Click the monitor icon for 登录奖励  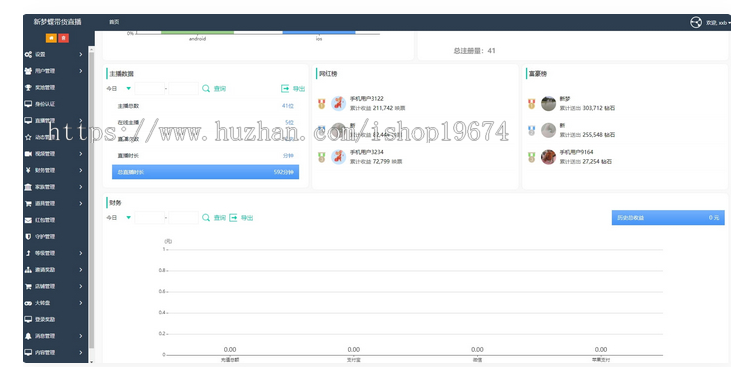(28, 319)
